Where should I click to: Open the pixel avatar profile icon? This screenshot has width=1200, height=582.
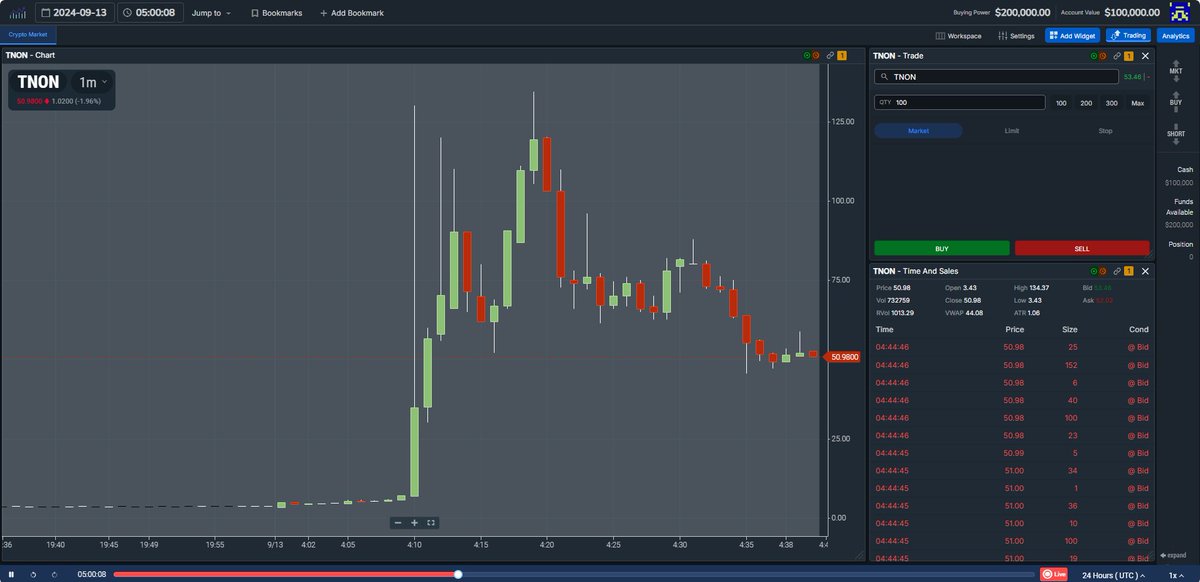tap(1180, 12)
